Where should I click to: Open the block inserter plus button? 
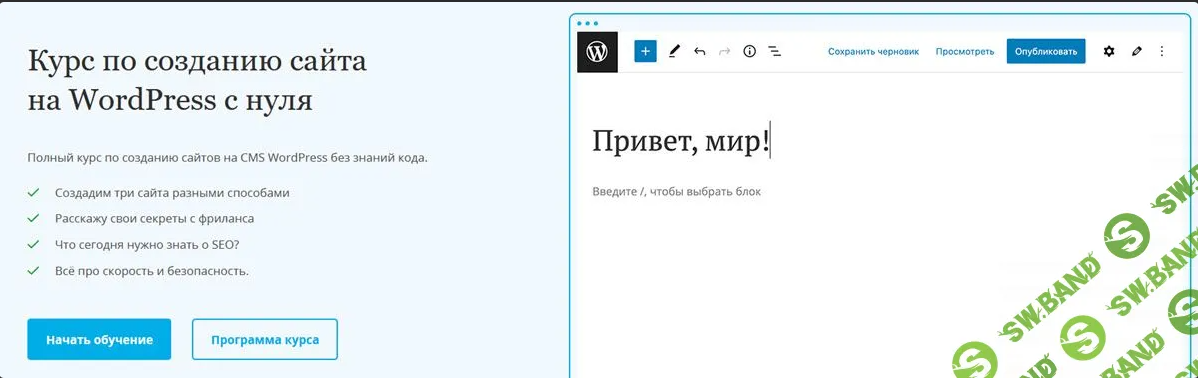pyautogui.click(x=646, y=51)
